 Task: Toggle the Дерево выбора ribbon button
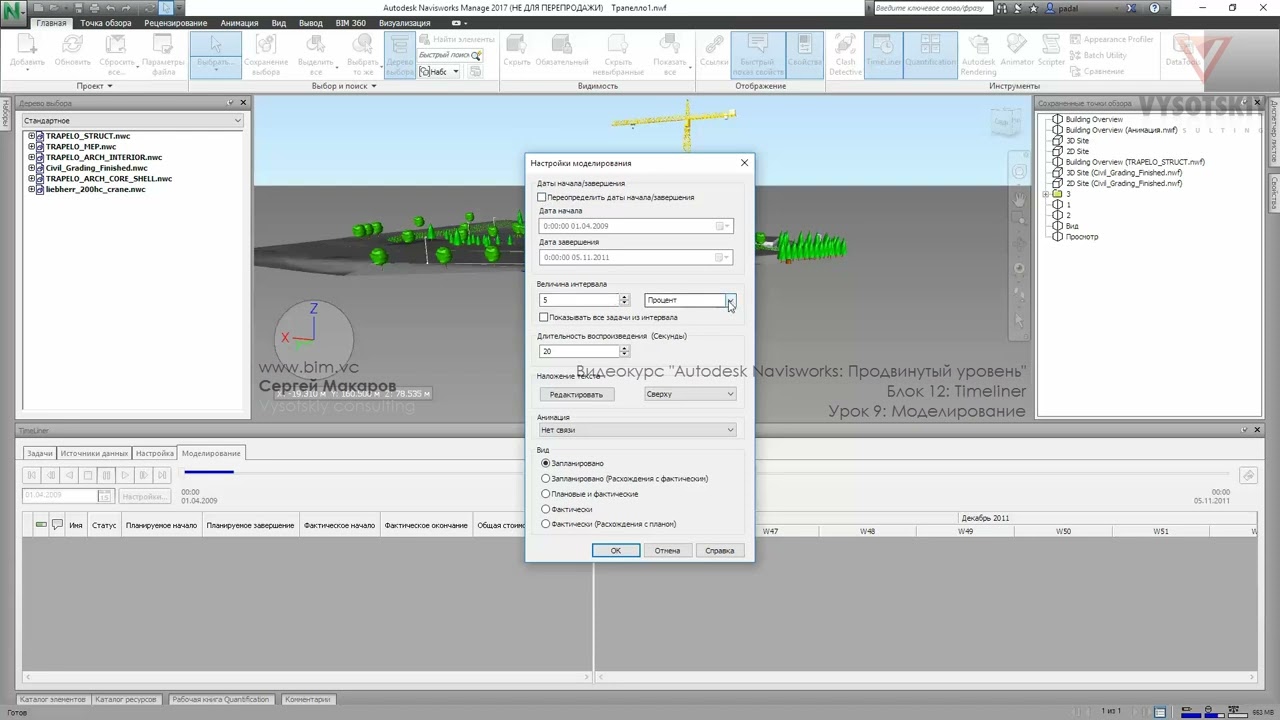[x=399, y=53]
